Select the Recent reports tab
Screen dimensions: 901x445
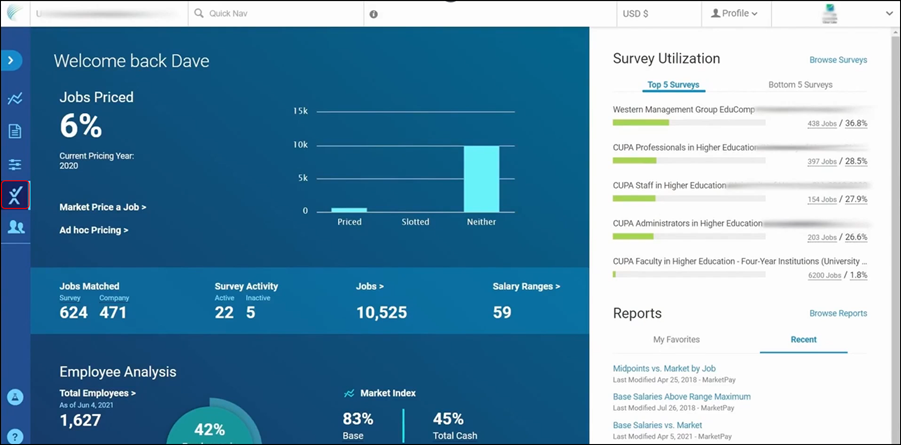coord(803,340)
